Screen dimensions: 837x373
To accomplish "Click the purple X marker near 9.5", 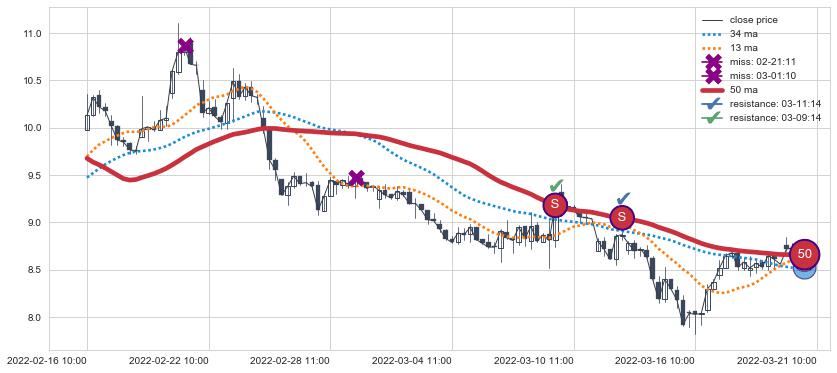I will [x=357, y=178].
